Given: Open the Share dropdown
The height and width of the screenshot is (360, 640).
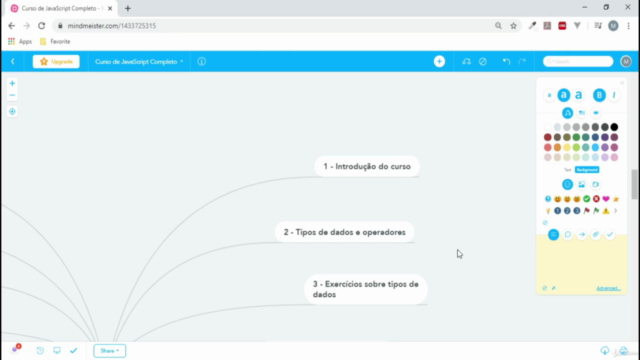Looking at the screenshot, I should click(109, 351).
